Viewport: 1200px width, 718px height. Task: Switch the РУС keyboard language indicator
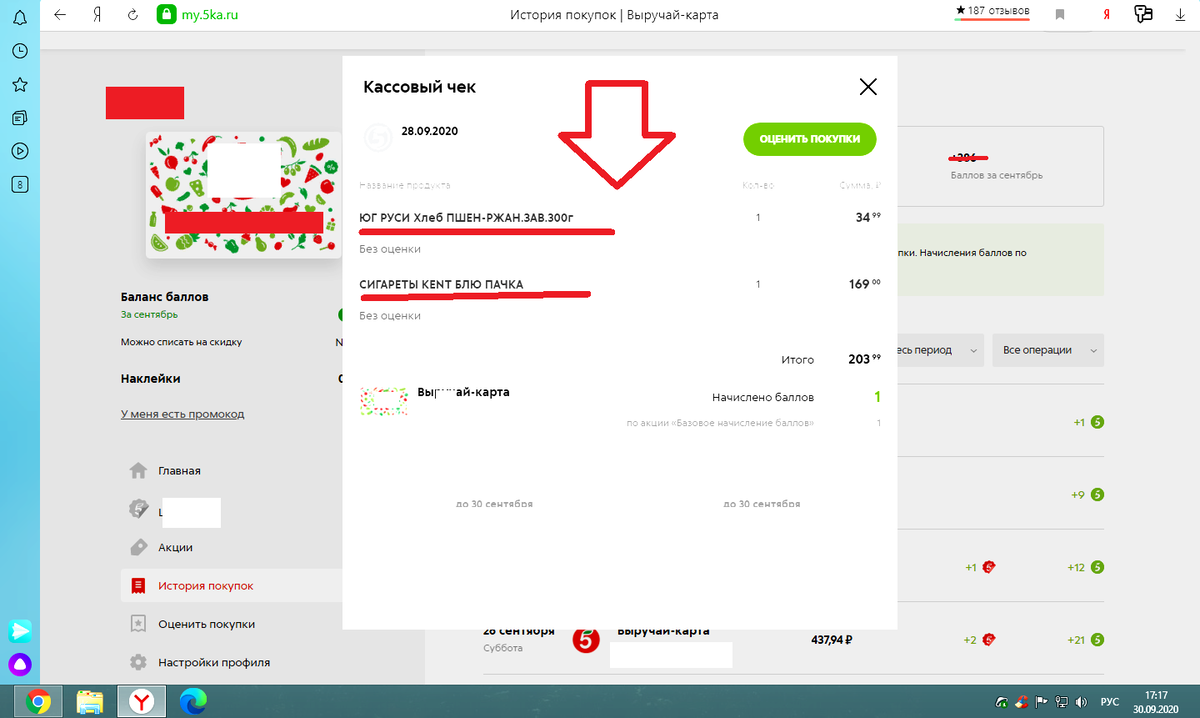point(1109,701)
